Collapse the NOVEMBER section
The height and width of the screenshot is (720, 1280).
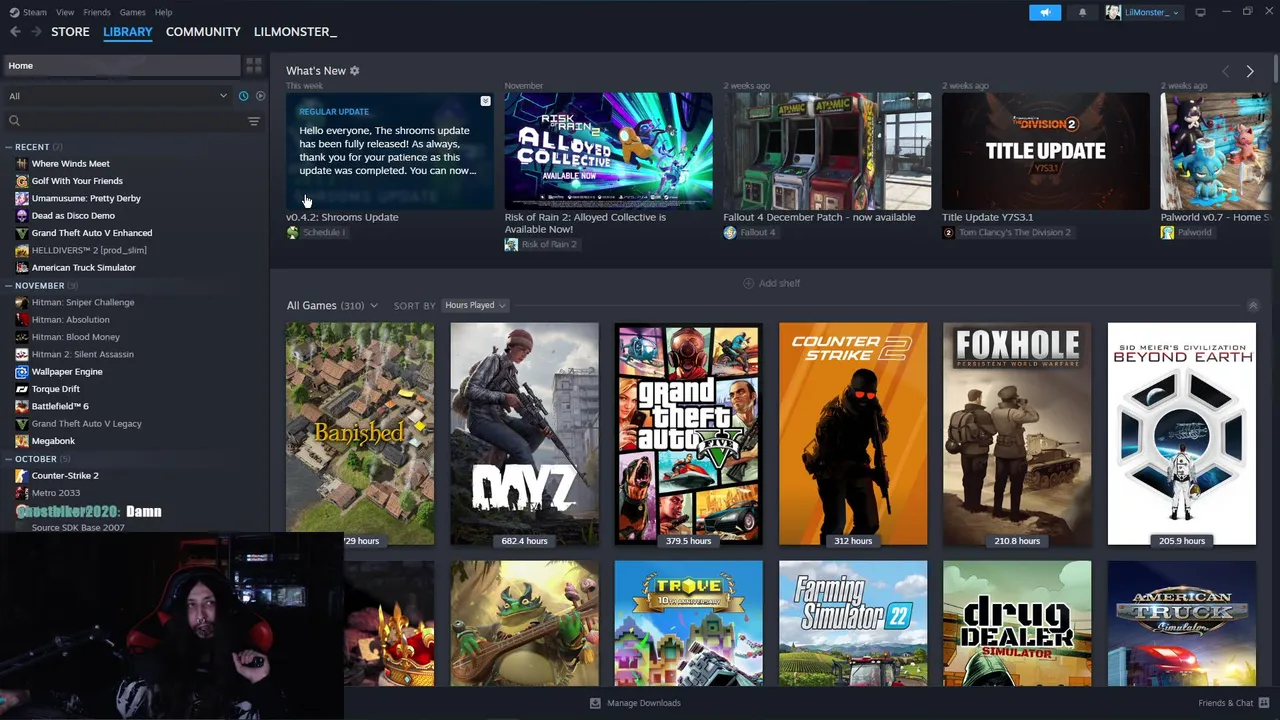coord(10,285)
